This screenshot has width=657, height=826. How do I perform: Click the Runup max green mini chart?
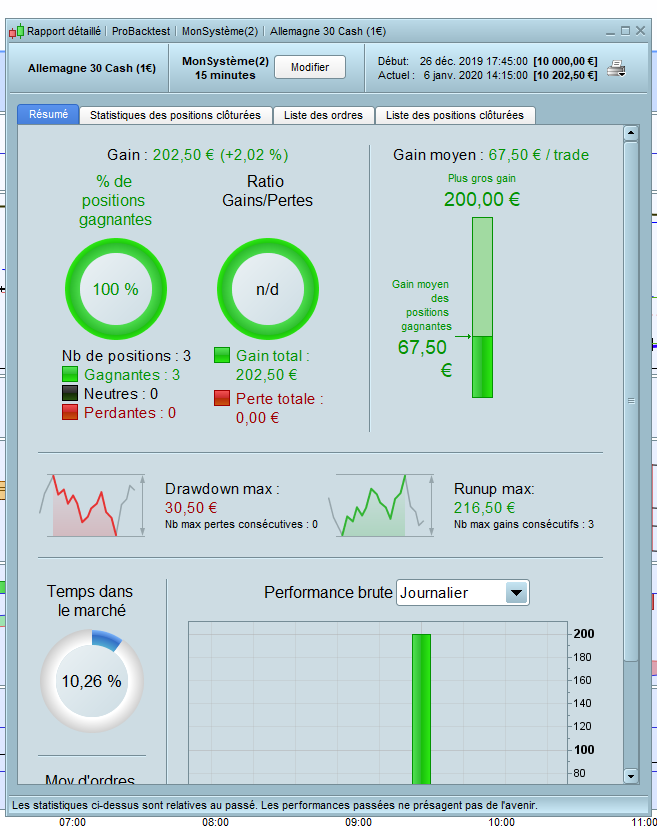(x=380, y=505)
